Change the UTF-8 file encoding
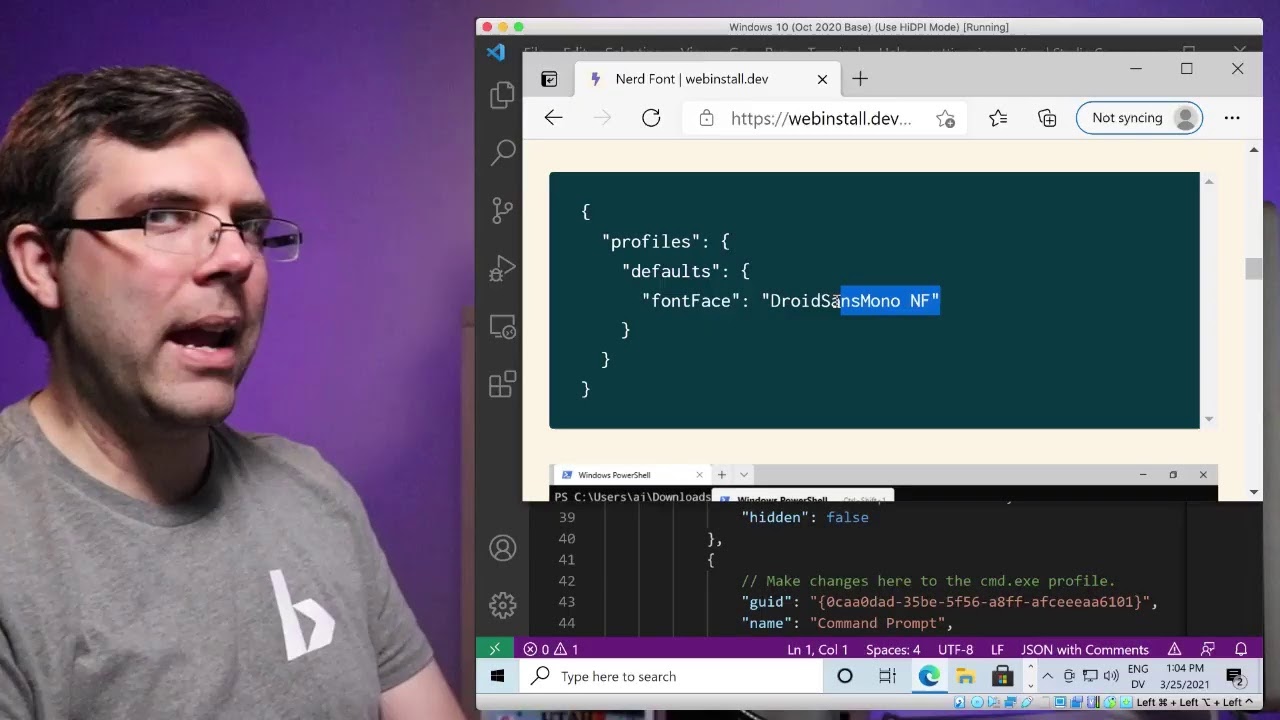This screenshot has width=1280, height=720. click(956, 649)
